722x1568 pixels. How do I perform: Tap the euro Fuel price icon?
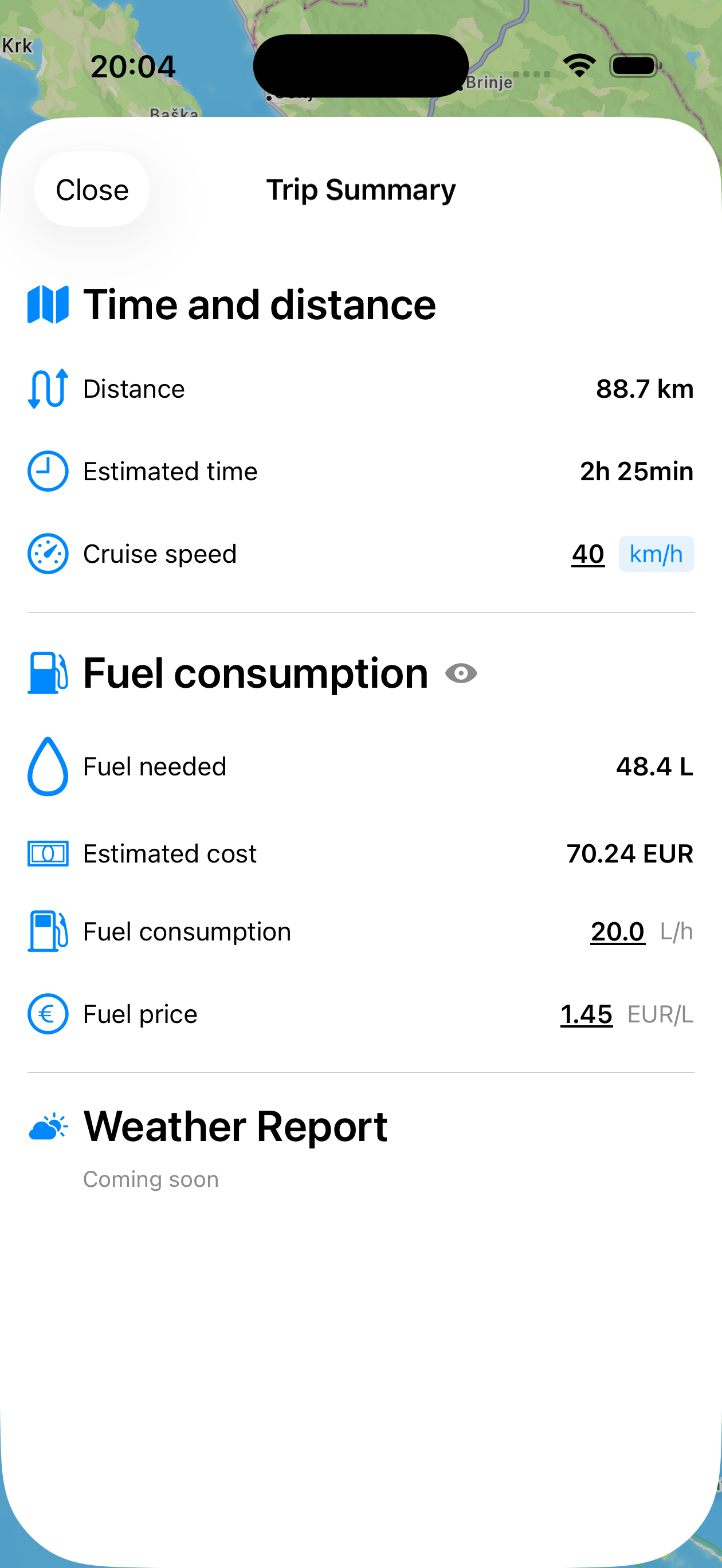pos(48,1014)
